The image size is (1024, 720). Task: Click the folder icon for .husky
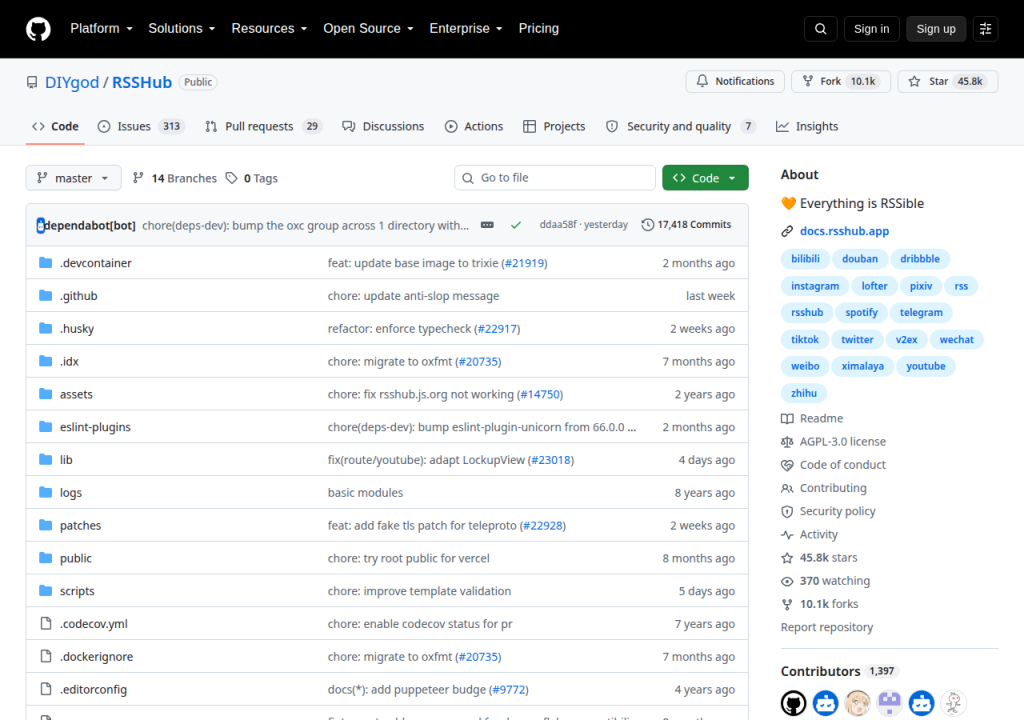pos(45,328)
